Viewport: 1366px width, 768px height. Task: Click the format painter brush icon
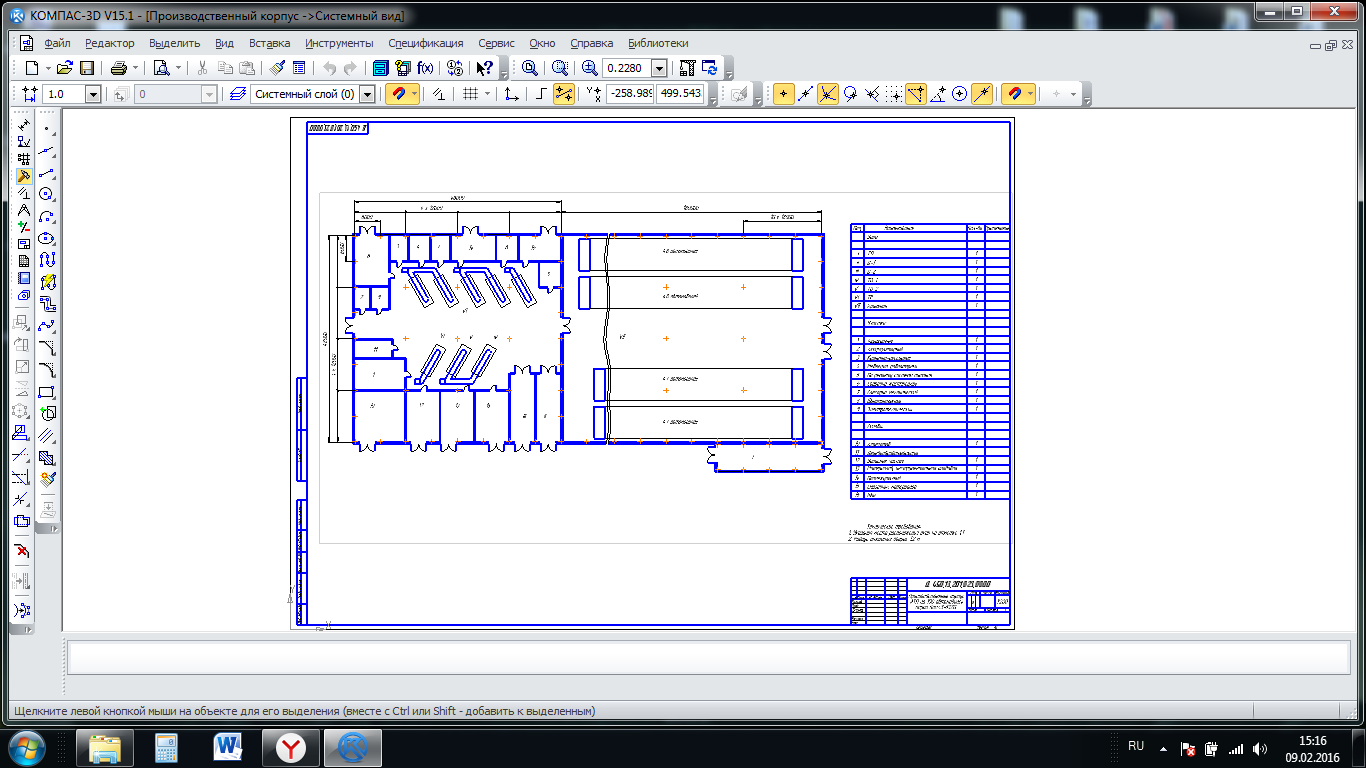tap(278, 68)
